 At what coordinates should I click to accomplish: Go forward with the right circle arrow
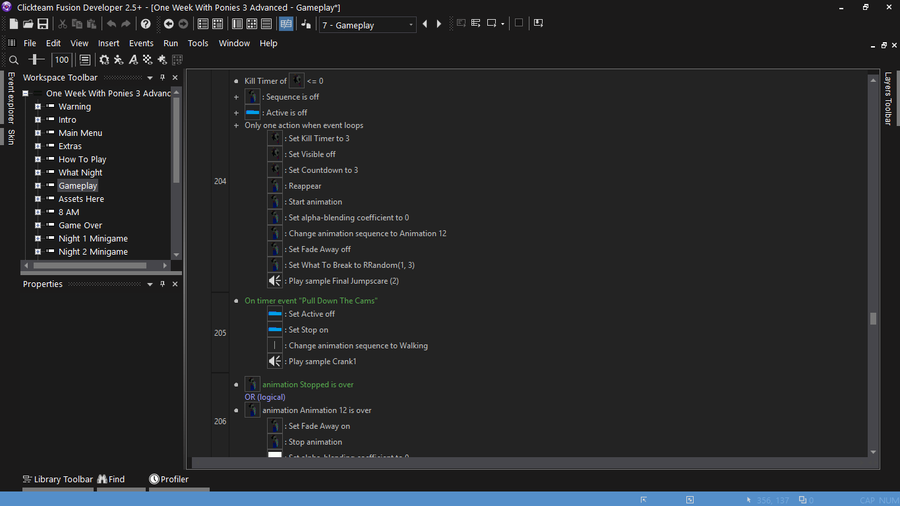tap(183, 24)
